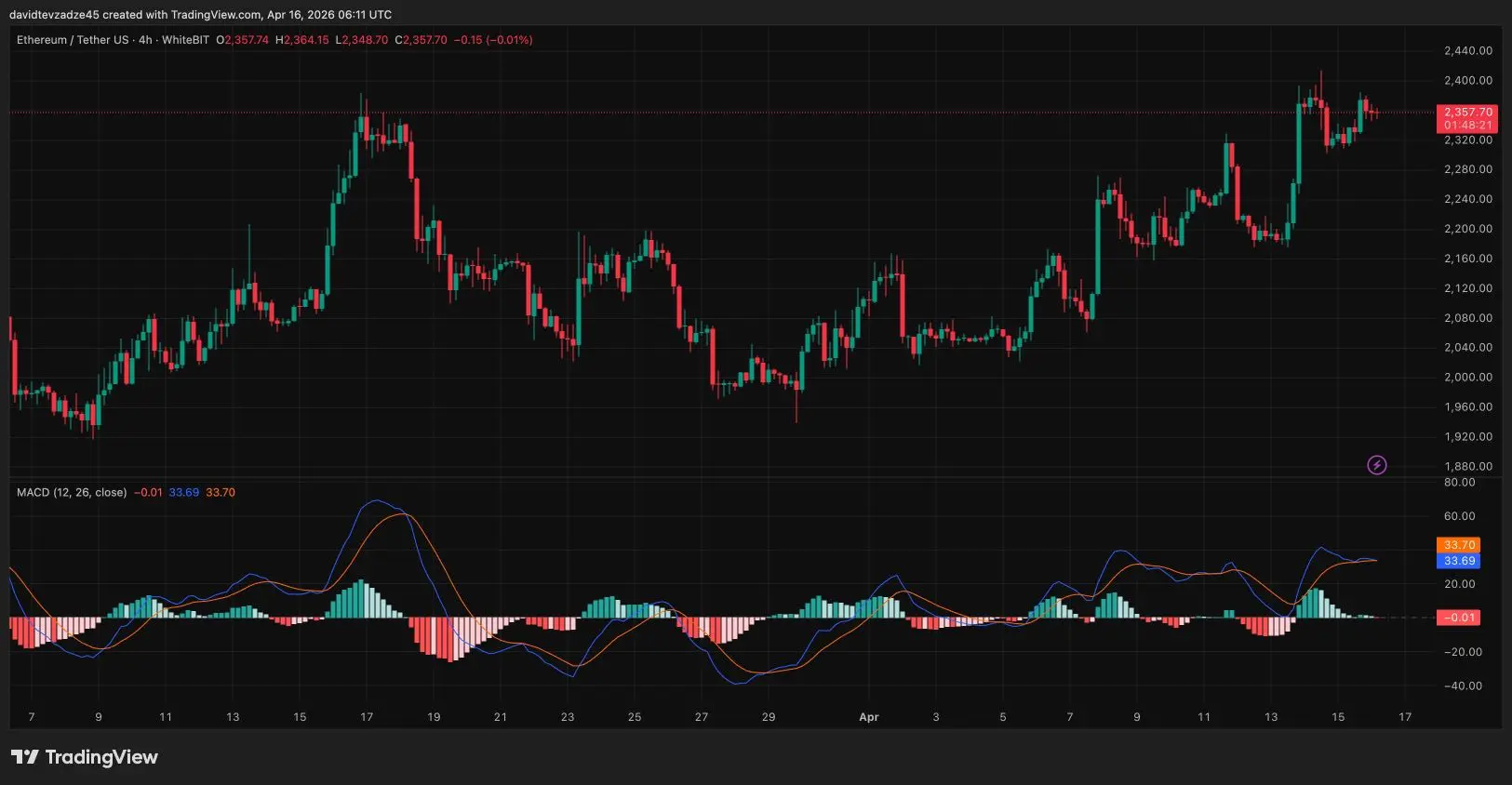Click the red −0.01 value in MACD legend
The width and height of the screenshot is (1512, 785).
[x=148, y=492]
